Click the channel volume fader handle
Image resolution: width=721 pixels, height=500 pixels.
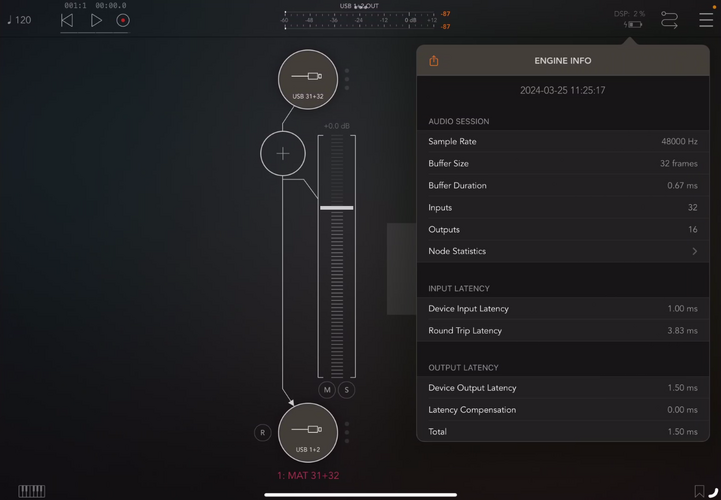[x=337, y=208]
